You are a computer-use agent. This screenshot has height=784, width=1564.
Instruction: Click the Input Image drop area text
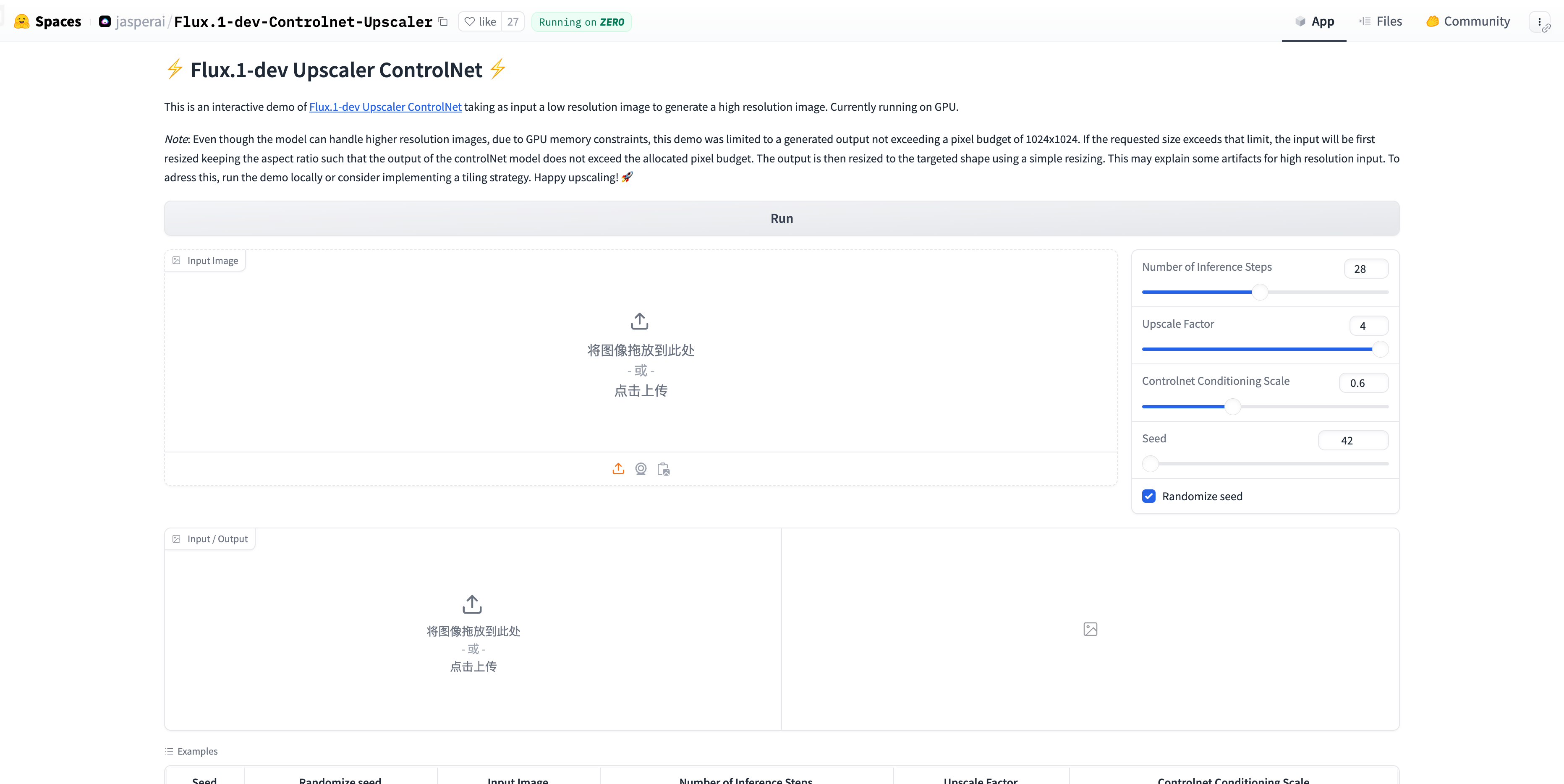click(x=641, y=370)
